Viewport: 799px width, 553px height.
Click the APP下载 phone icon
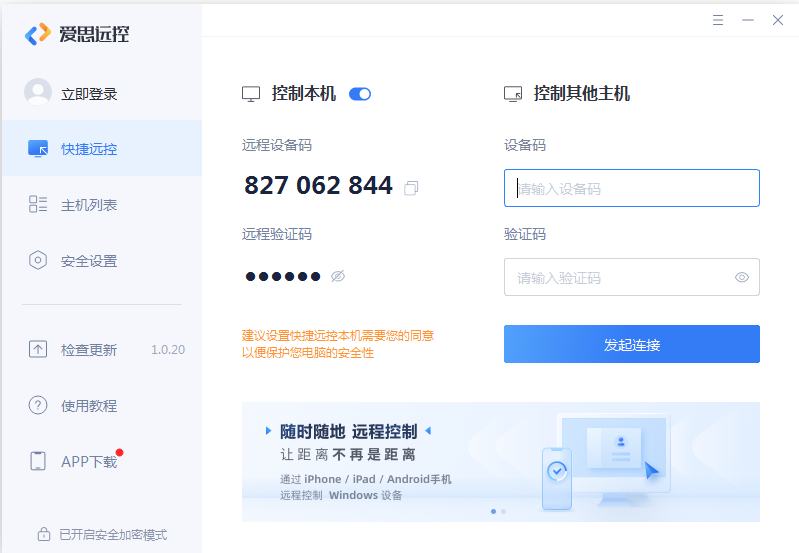(38, 461)
